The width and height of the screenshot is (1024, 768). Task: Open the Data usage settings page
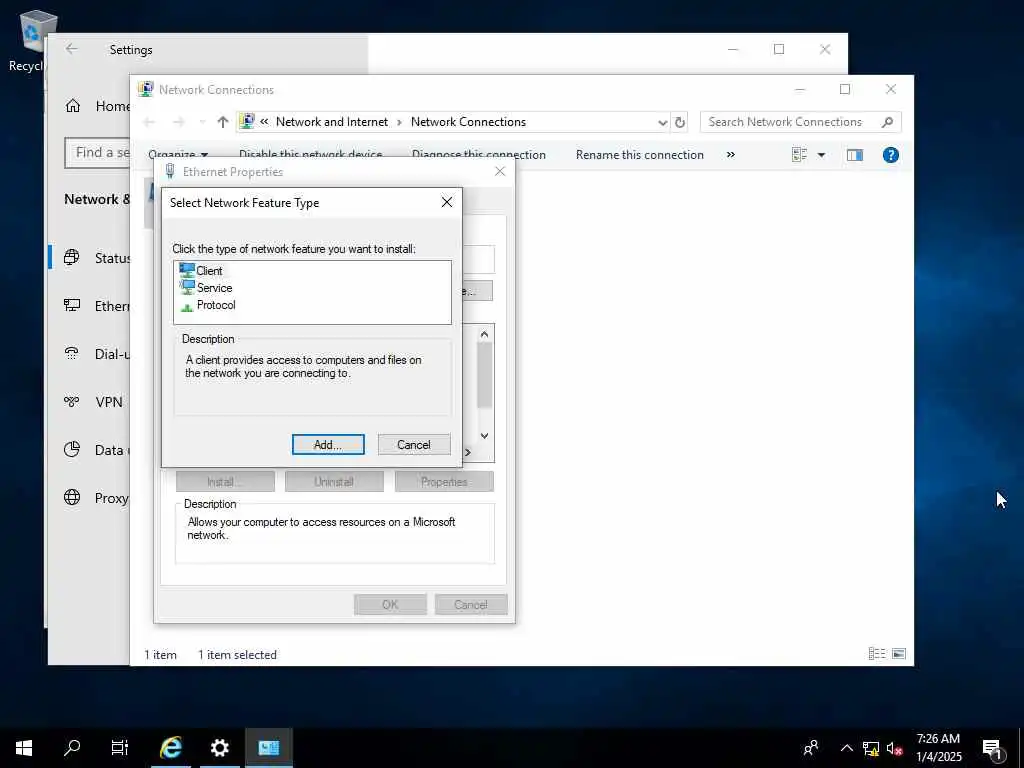pyautogui.click(x=90, y=450)
